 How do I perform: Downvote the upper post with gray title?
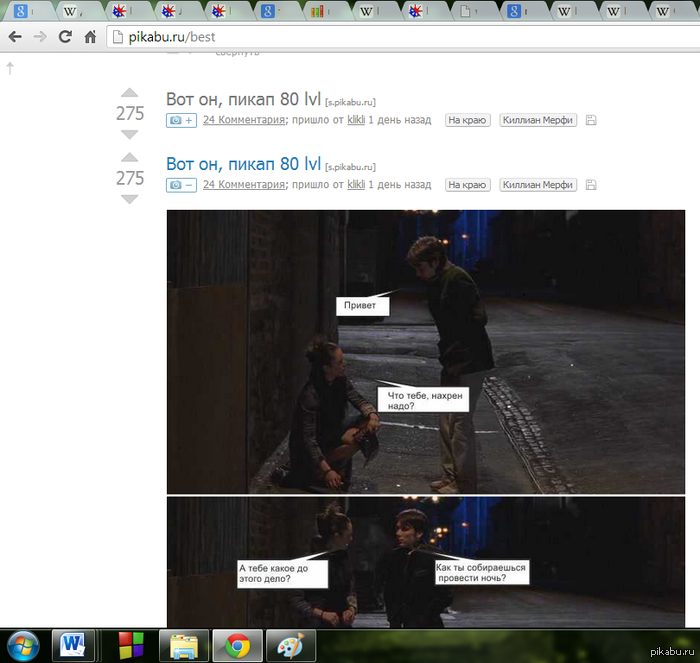pyautogui.click(x=129, y=134)
